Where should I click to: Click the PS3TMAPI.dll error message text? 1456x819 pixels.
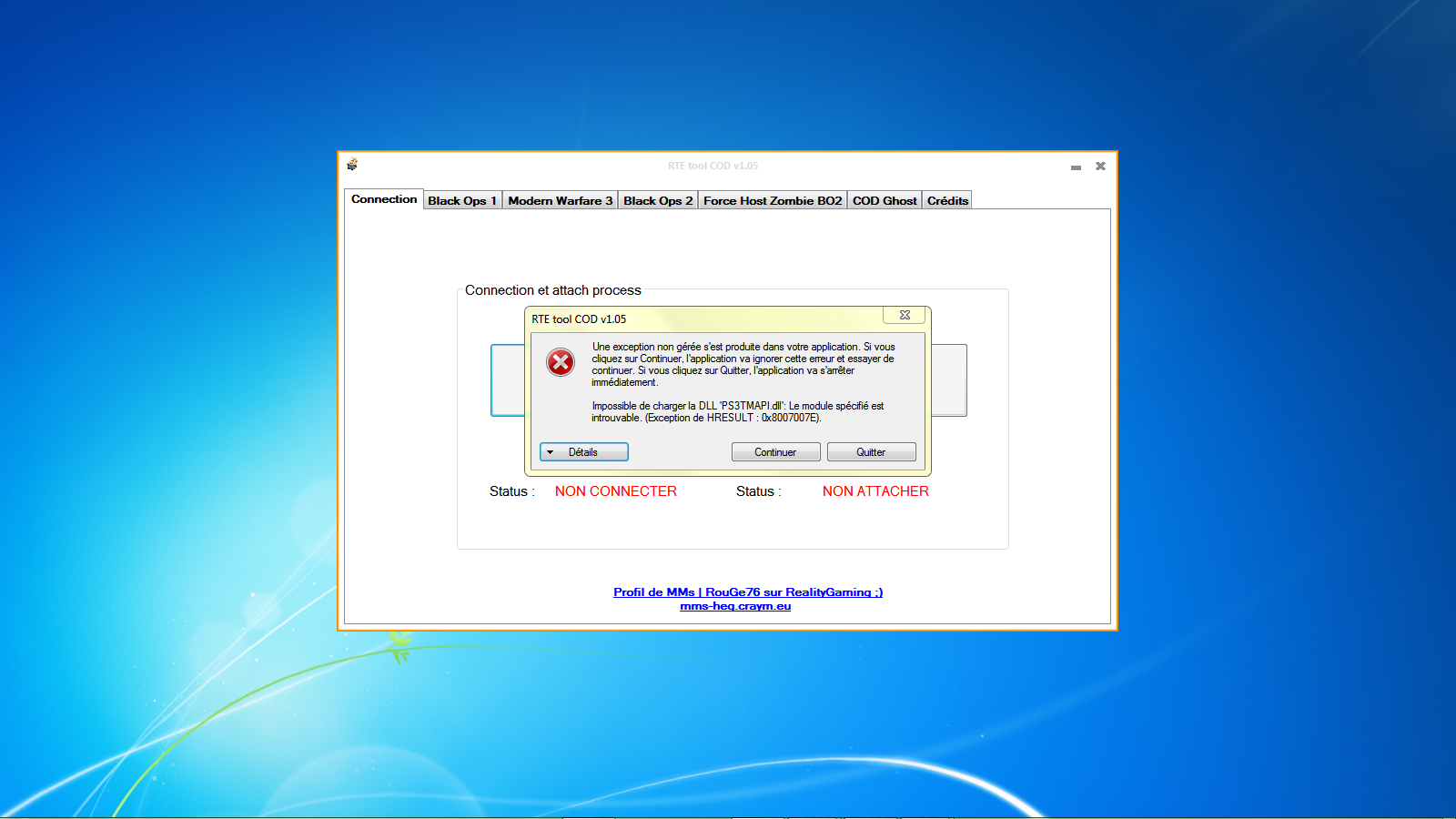pyautogui.click(x=738, y=412)
